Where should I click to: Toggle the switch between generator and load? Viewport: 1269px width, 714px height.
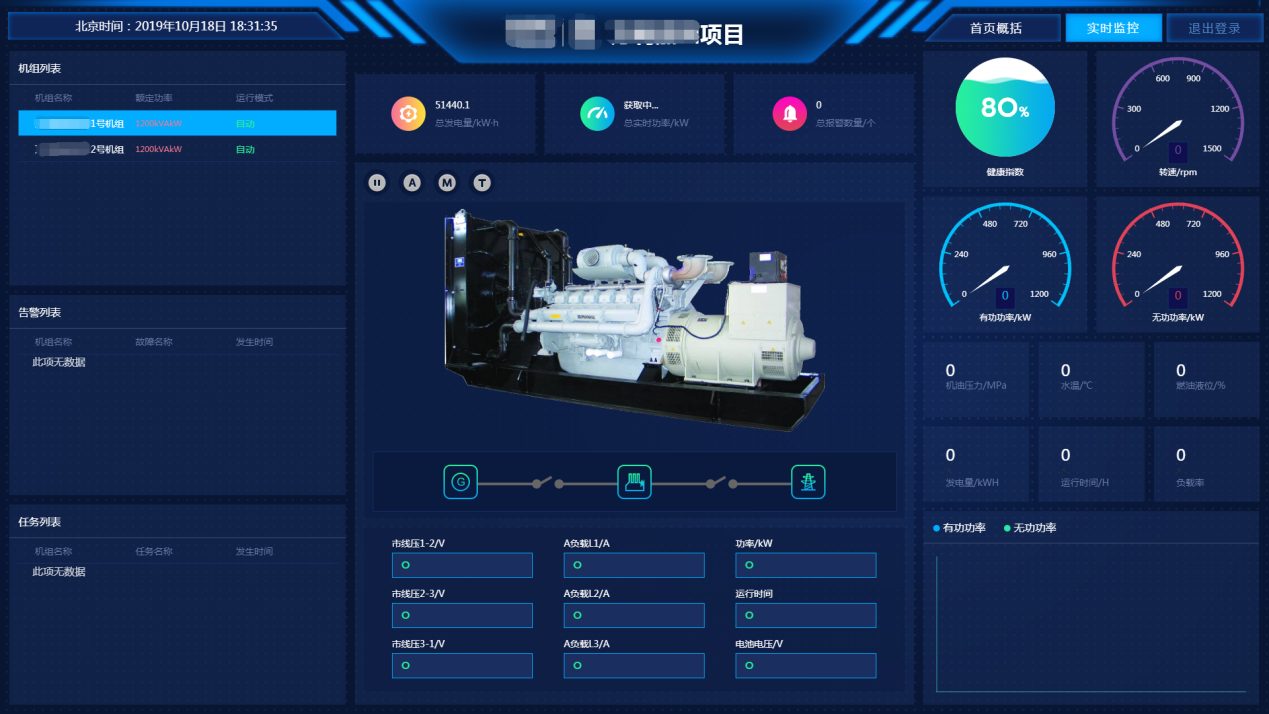547,483
